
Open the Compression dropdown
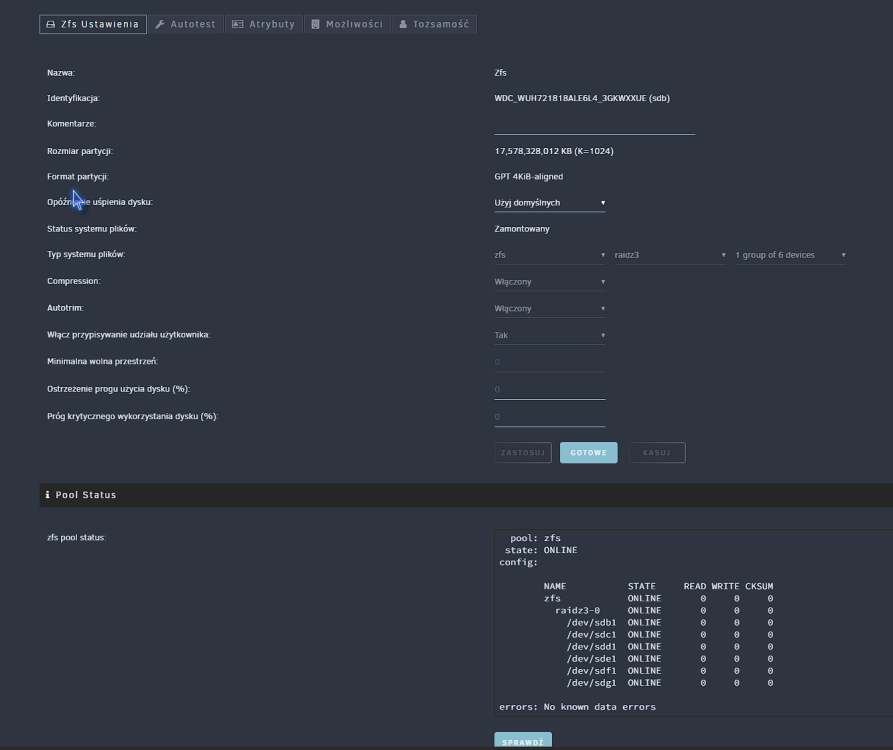(550, 282)
